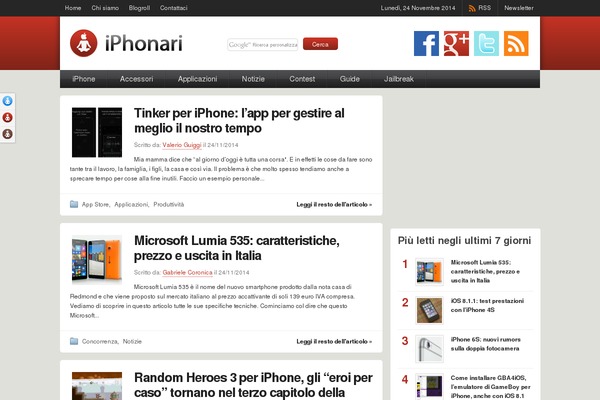Click the iPhonari red logo icon

(x=84, y=43)
